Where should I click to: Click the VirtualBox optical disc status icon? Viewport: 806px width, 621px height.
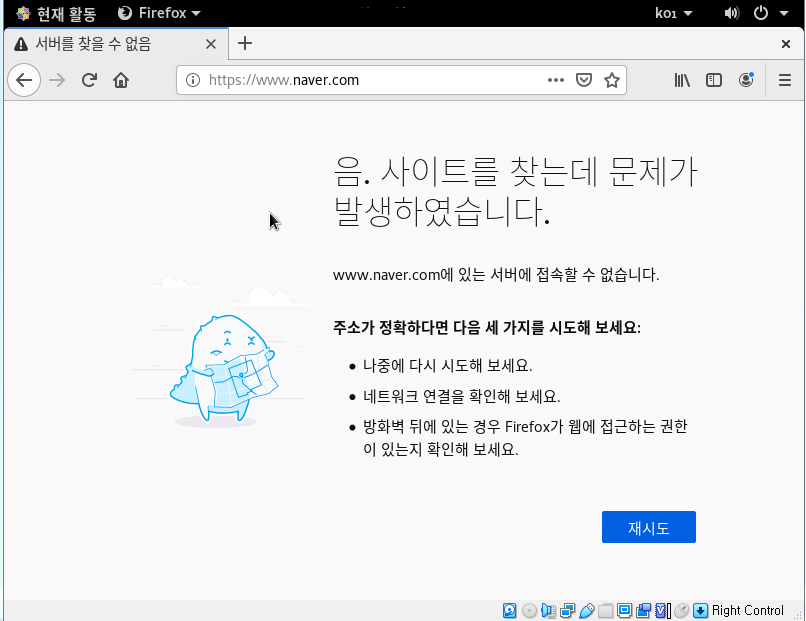pyautogui.click(x=529, y=610)
